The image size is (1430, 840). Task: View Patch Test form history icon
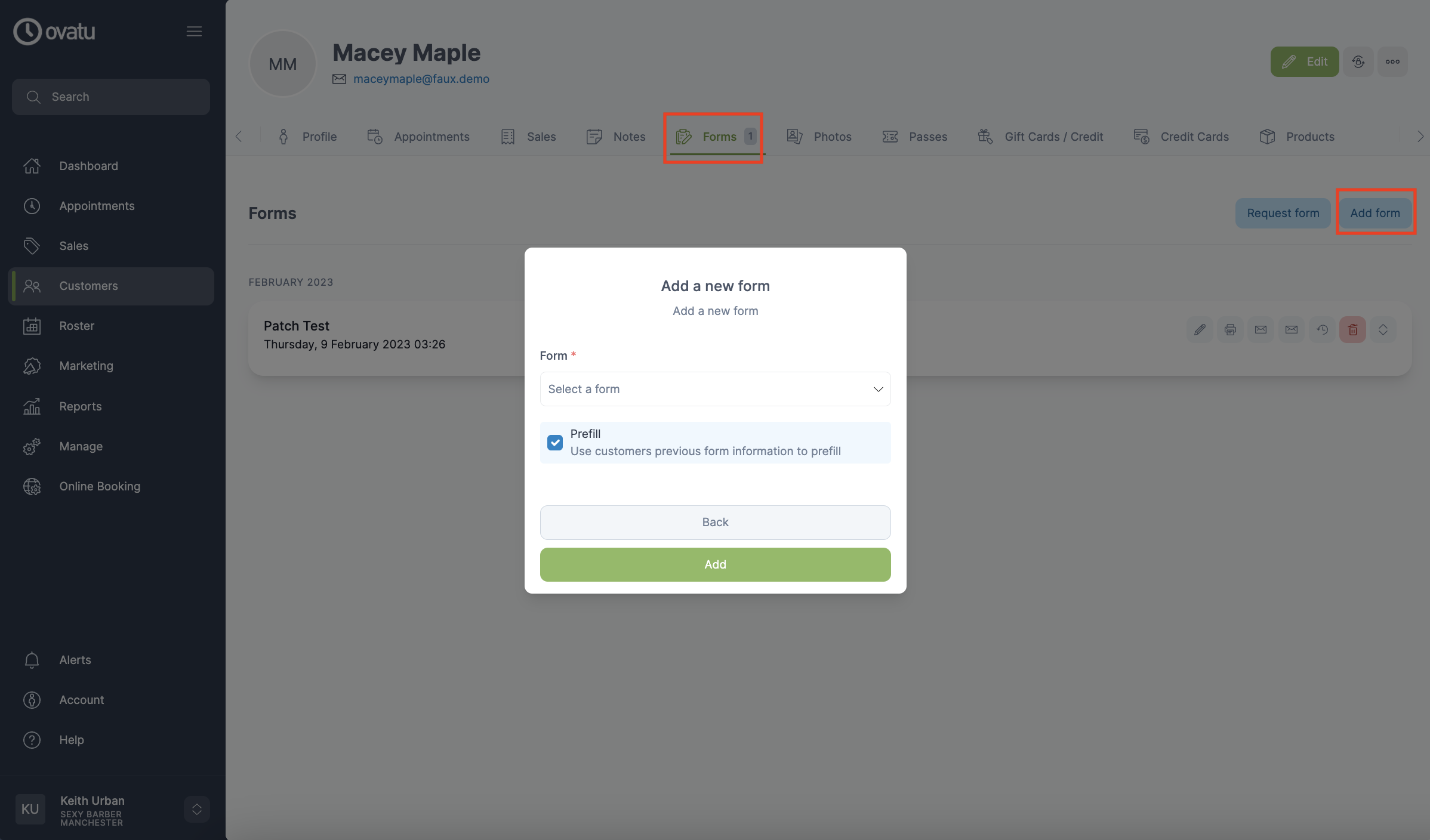click(x=1322, y=329)
